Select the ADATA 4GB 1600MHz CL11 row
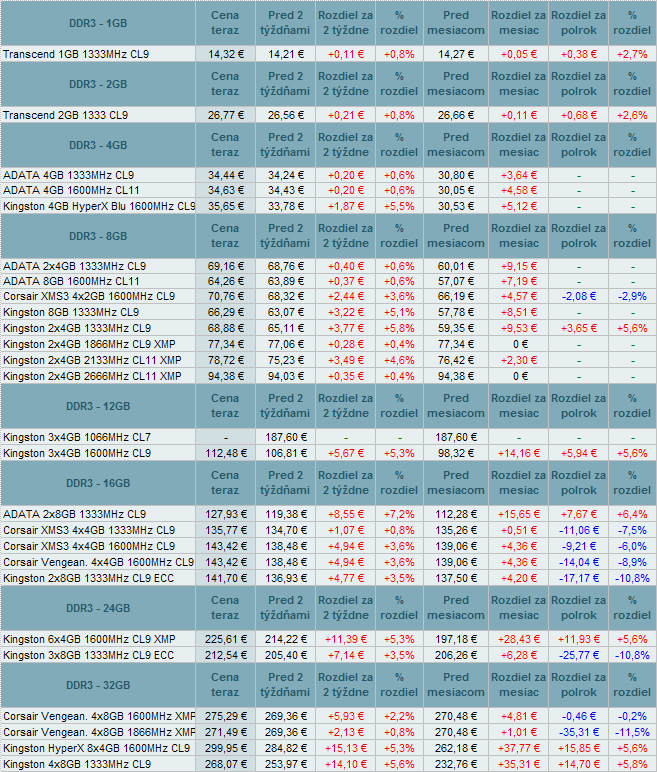The width and height of the screenshot is (657, 772). (328, 191)
